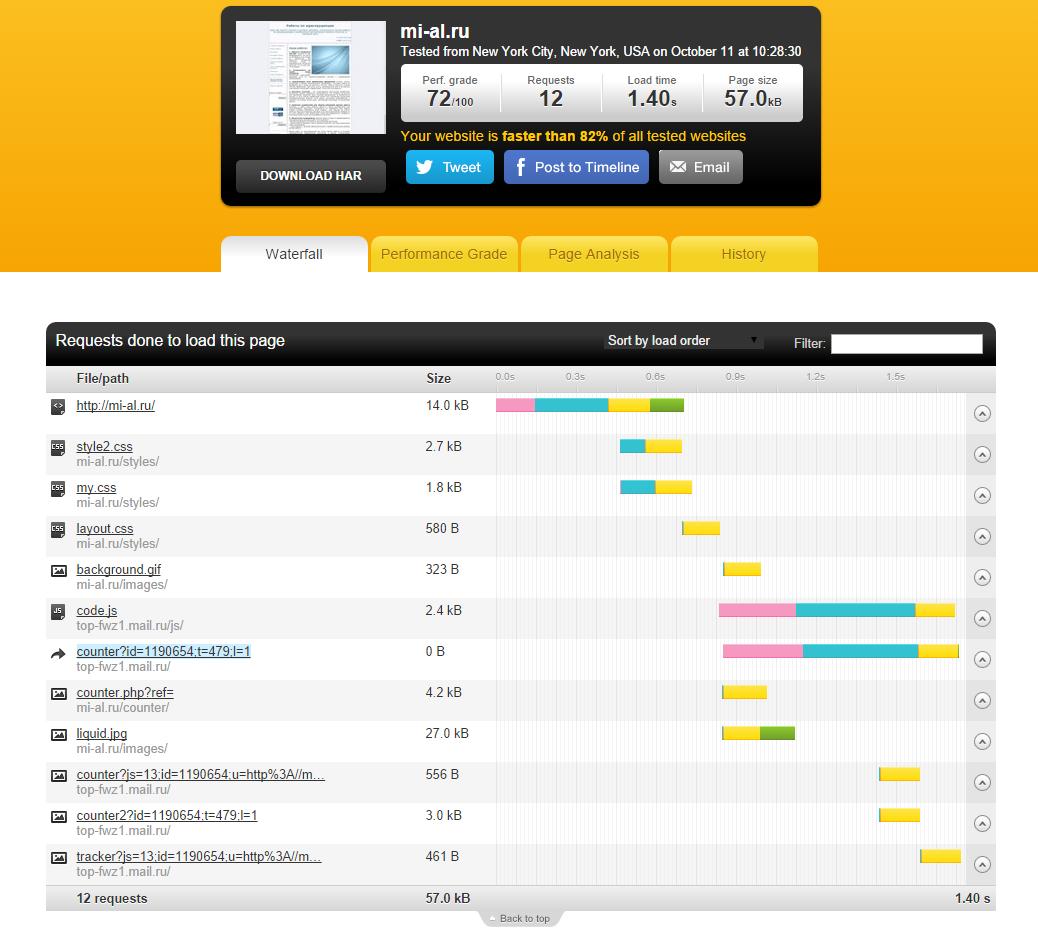Image resolution: width=1038 pixels, height=947 pixels.
Task: Click the HTML document icon for mi-al.ru
Action: tap(58, 406)
